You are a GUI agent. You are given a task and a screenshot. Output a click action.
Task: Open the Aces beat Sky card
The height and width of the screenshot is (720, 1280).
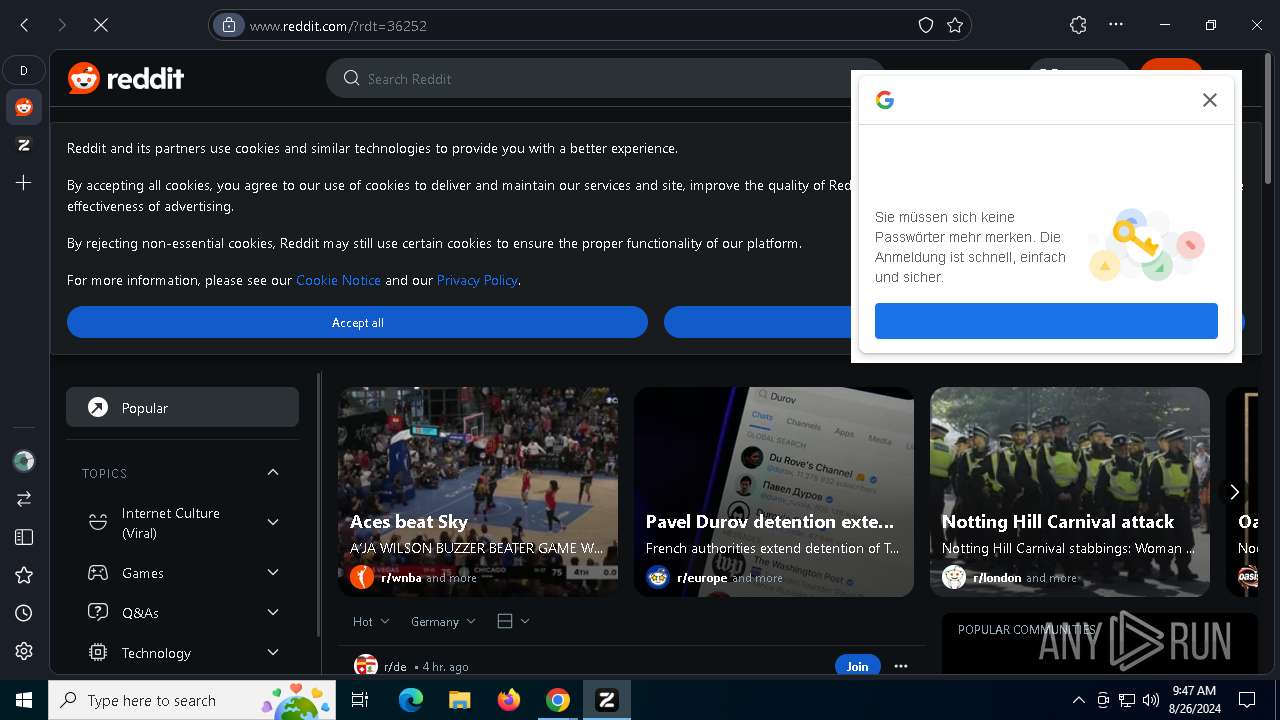(x=478, y=492)
